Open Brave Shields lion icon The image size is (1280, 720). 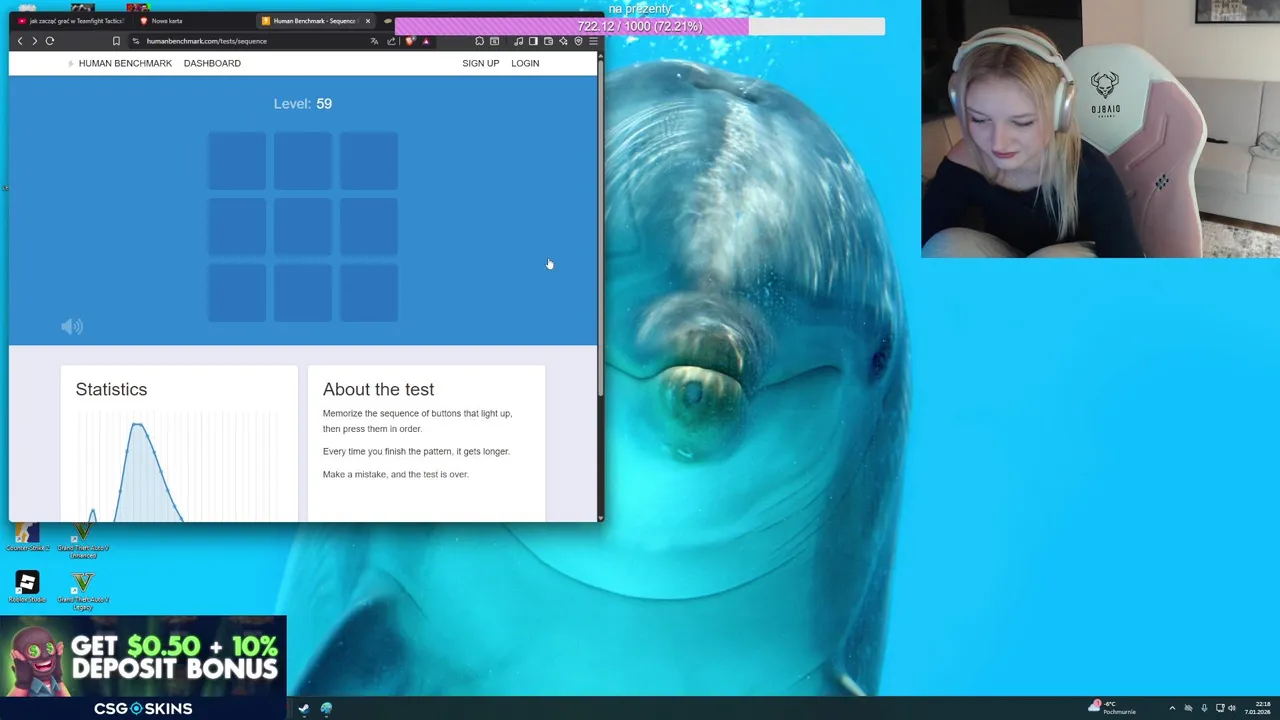tap(409, 41)
